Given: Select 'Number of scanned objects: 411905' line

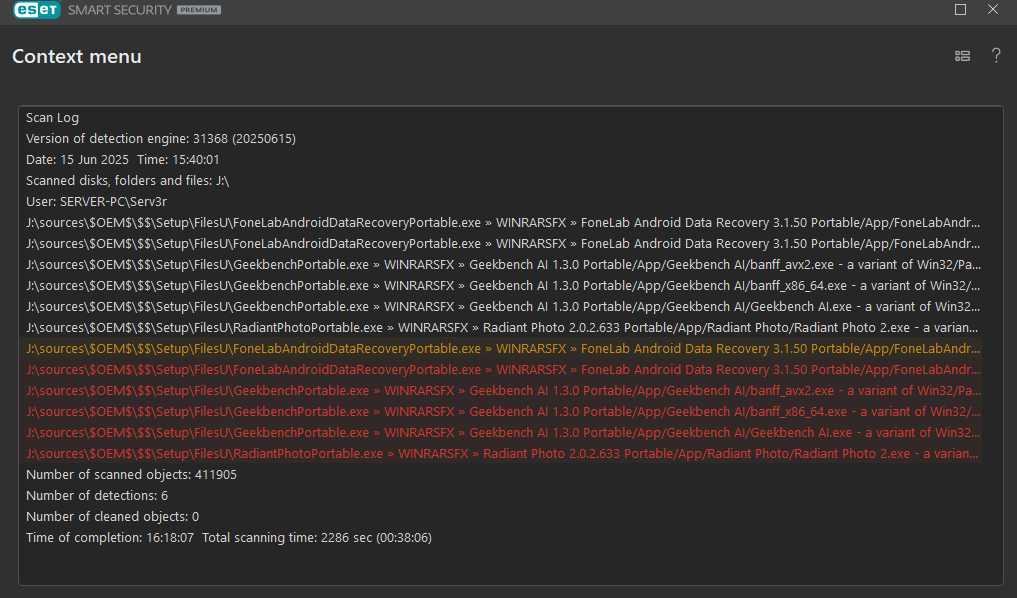Looking at the screenshot, I should (x=131, y=475).
